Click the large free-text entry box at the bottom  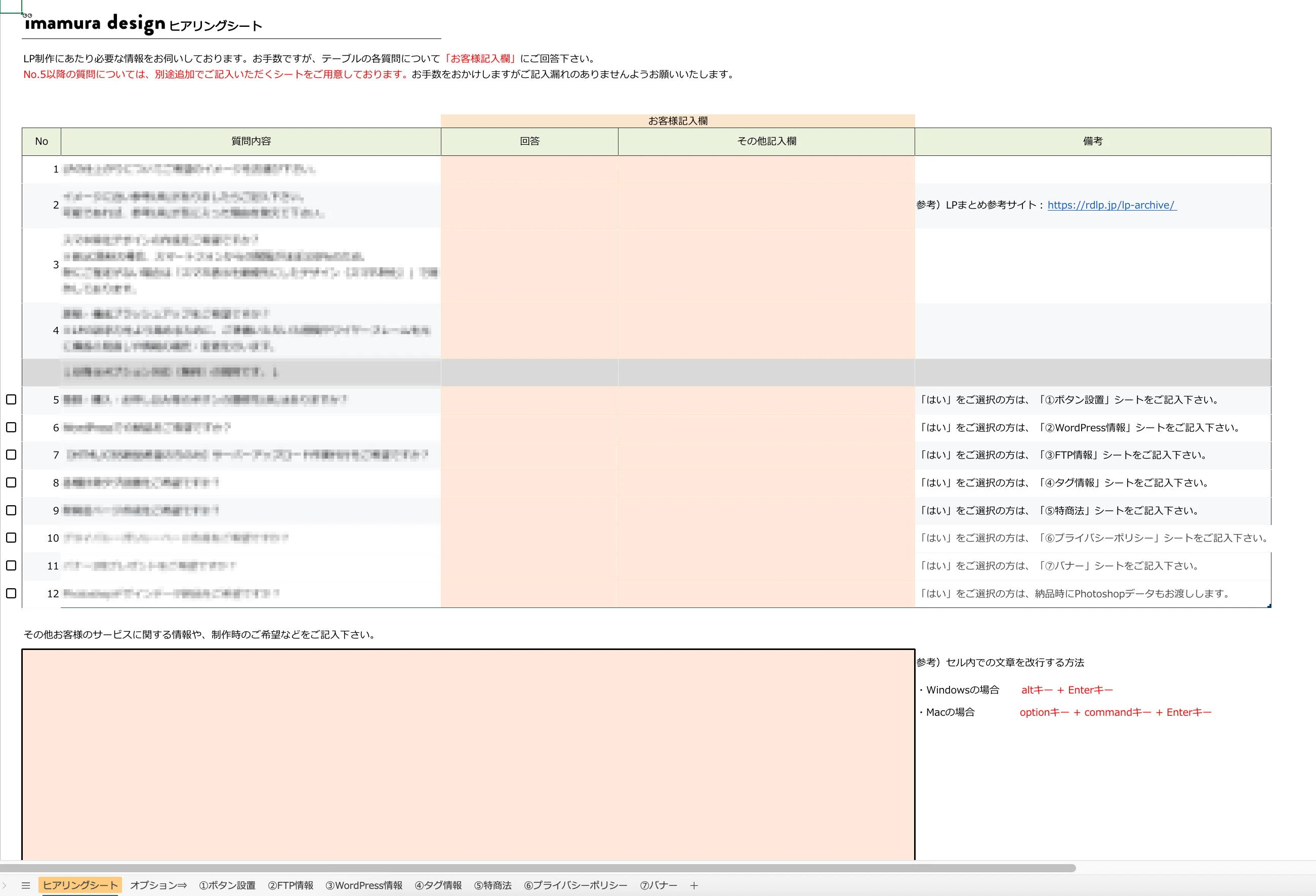coord(468,754)
